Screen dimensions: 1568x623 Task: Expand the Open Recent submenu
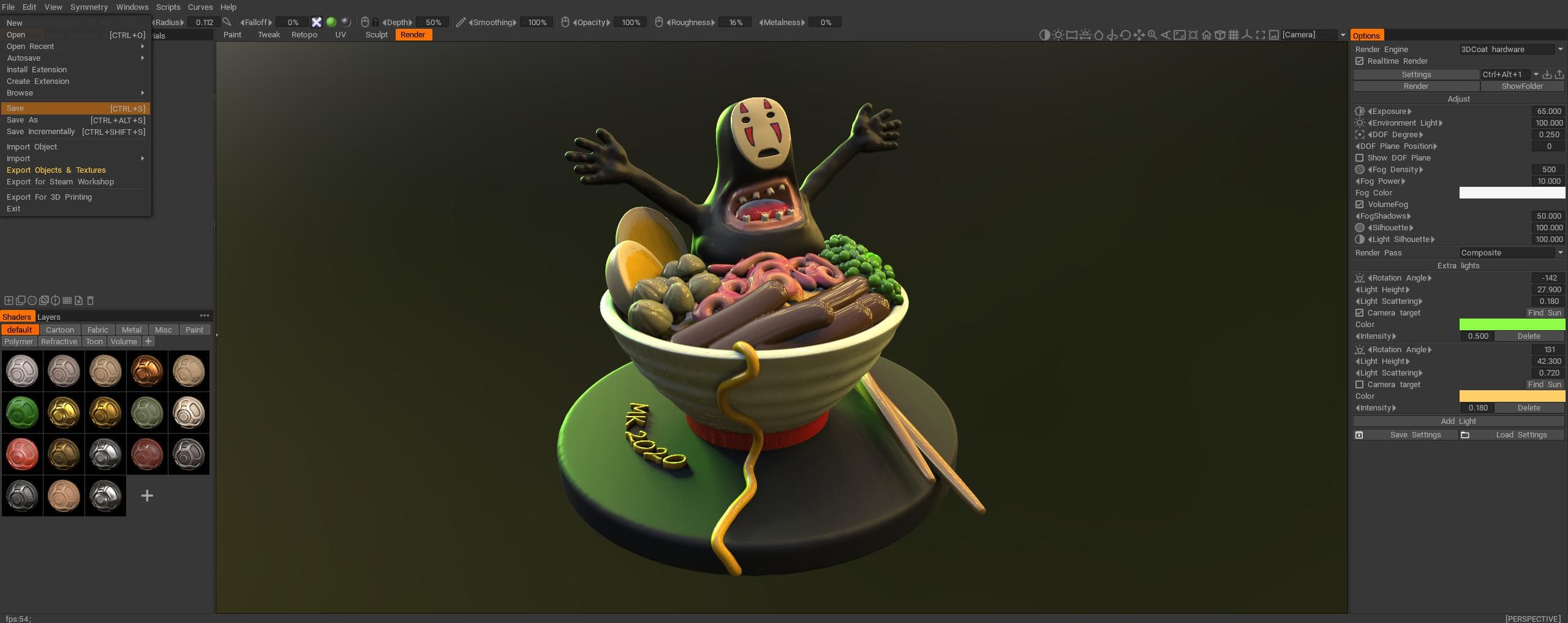[x=75, y=47]
